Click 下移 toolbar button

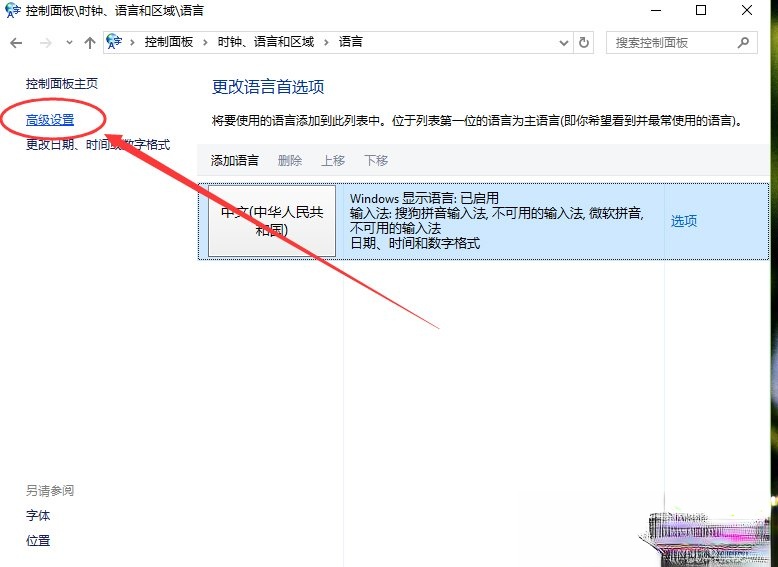(376, 161)
